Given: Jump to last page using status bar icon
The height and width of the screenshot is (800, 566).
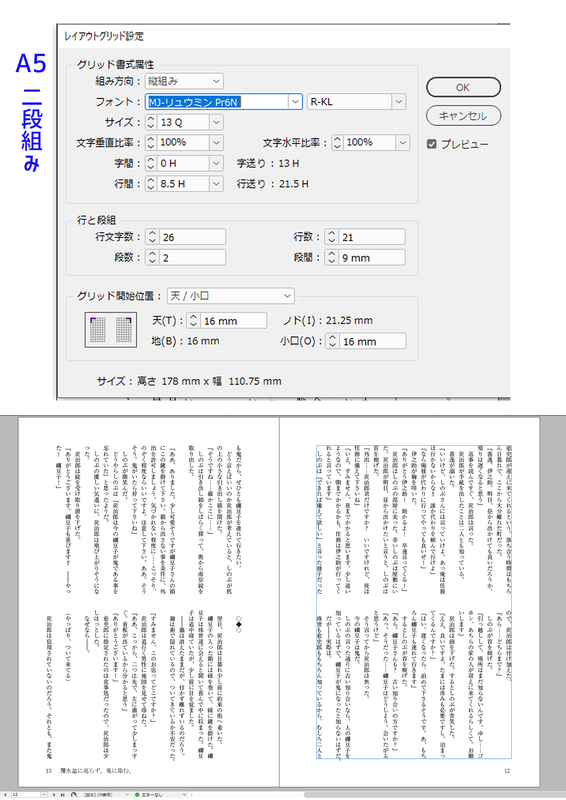Looking at the screenshot, I should point(62,795).
